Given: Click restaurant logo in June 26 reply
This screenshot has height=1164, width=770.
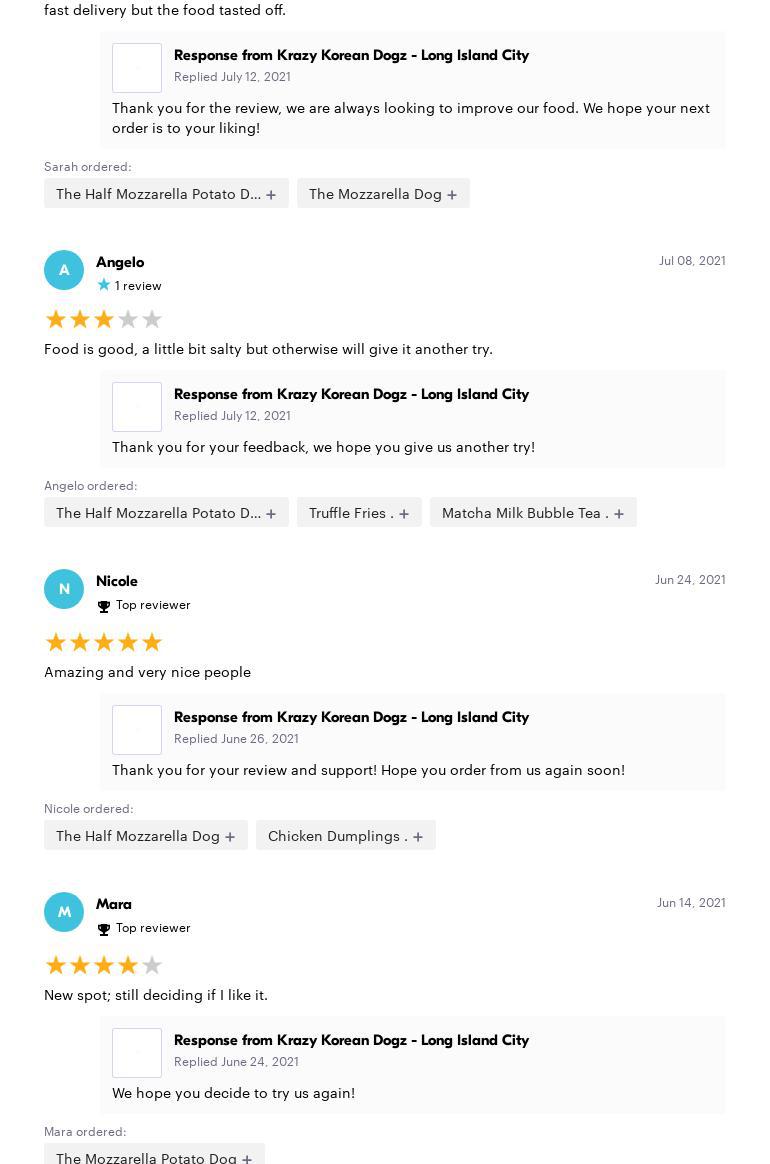Looking at the screenshot, I should (x=137, y=730).
